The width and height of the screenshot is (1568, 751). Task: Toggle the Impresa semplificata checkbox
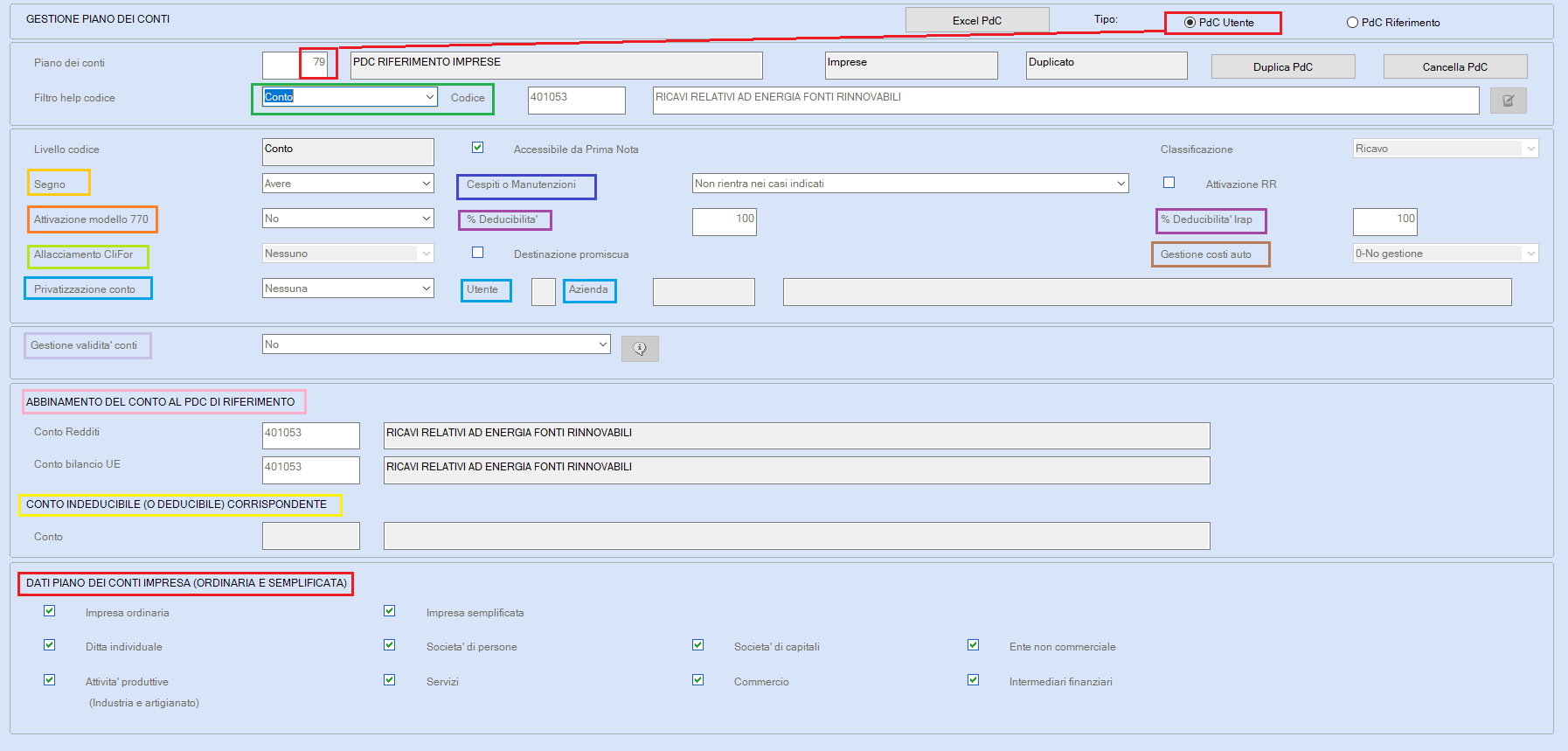(x=389, y=611)
